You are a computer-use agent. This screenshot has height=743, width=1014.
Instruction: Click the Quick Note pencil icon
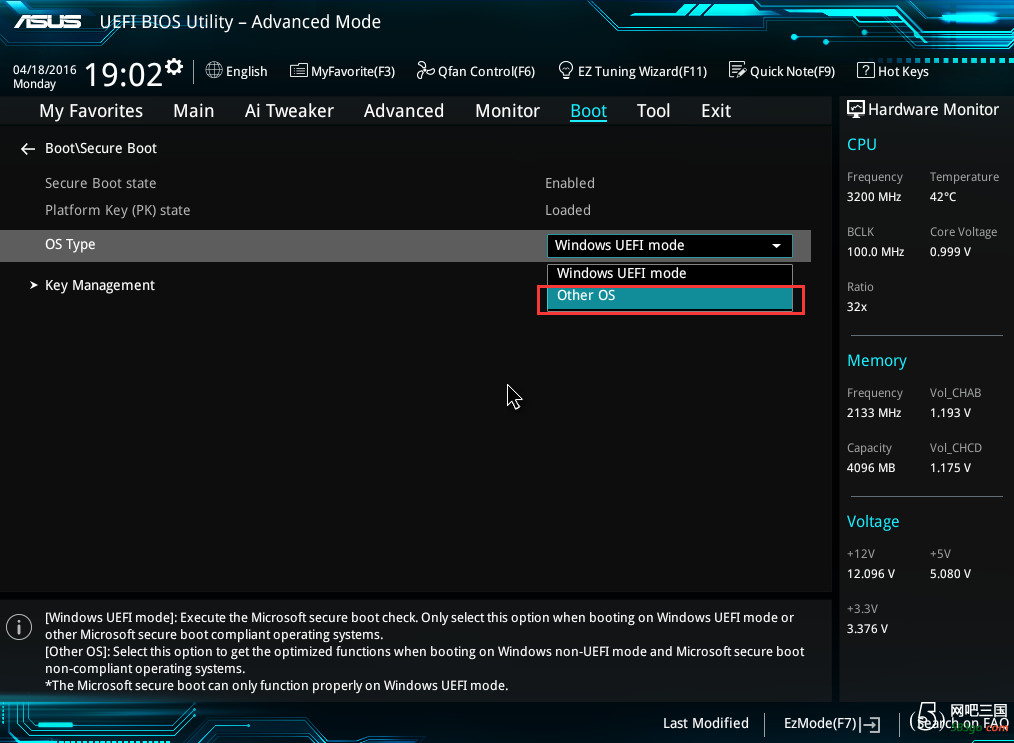tap(737, 70)
